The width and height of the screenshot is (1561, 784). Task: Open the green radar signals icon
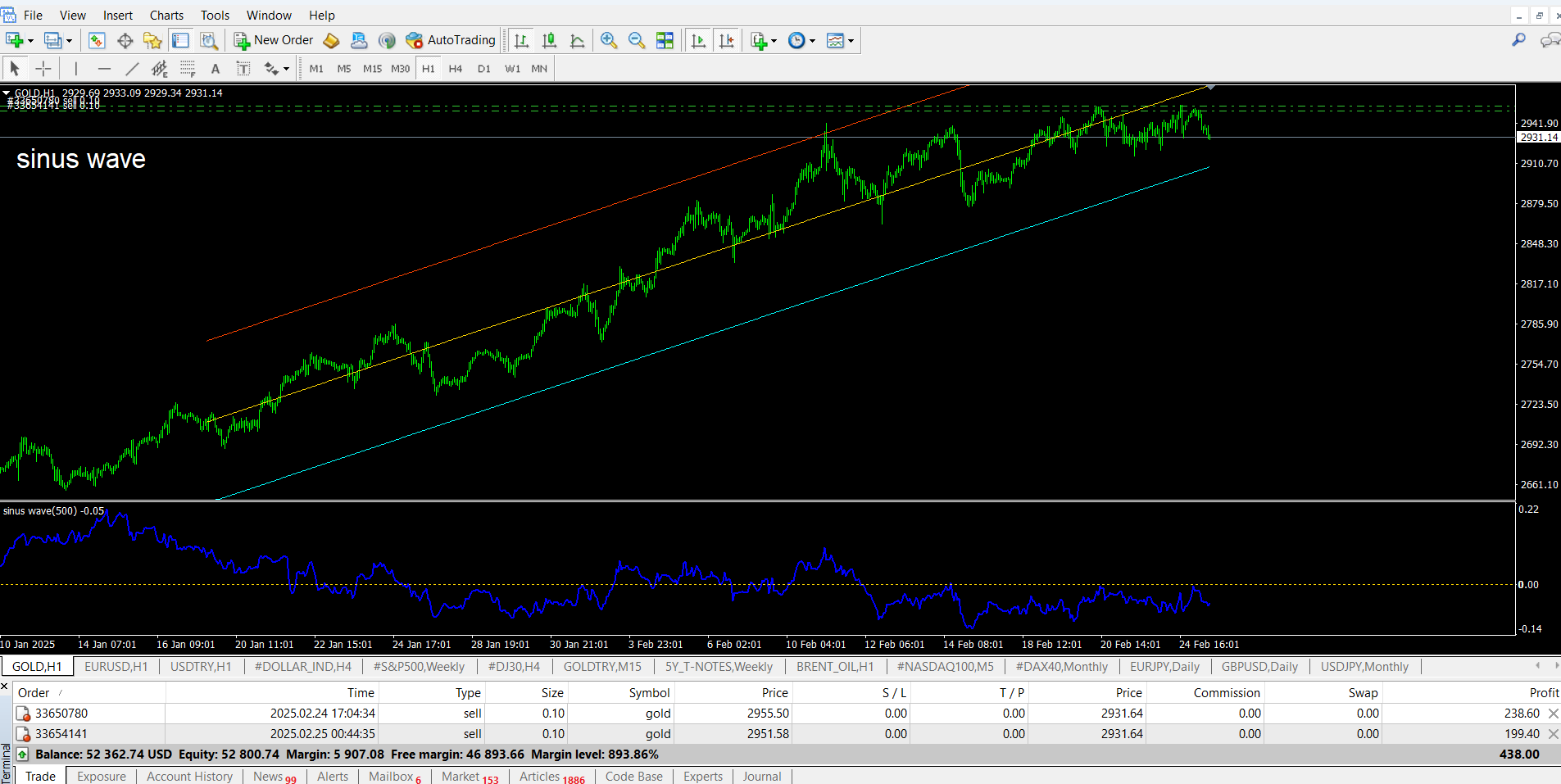pyautogui.click(x=387, y=40)
